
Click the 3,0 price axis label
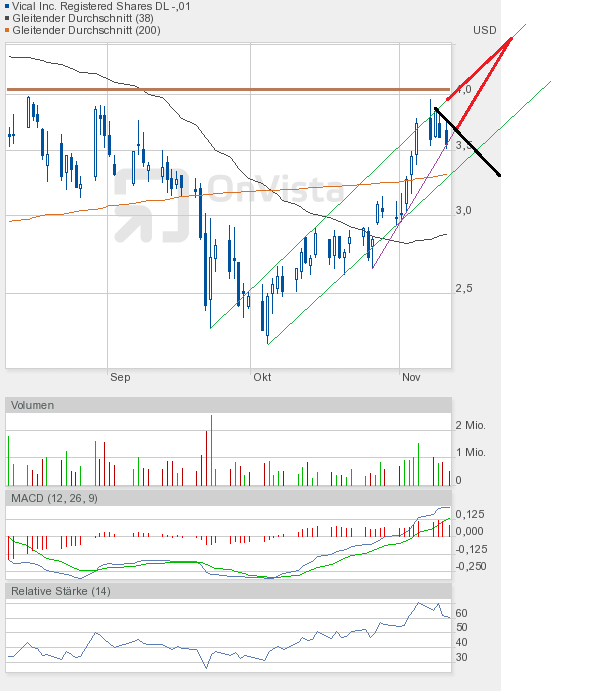(465, 211)
